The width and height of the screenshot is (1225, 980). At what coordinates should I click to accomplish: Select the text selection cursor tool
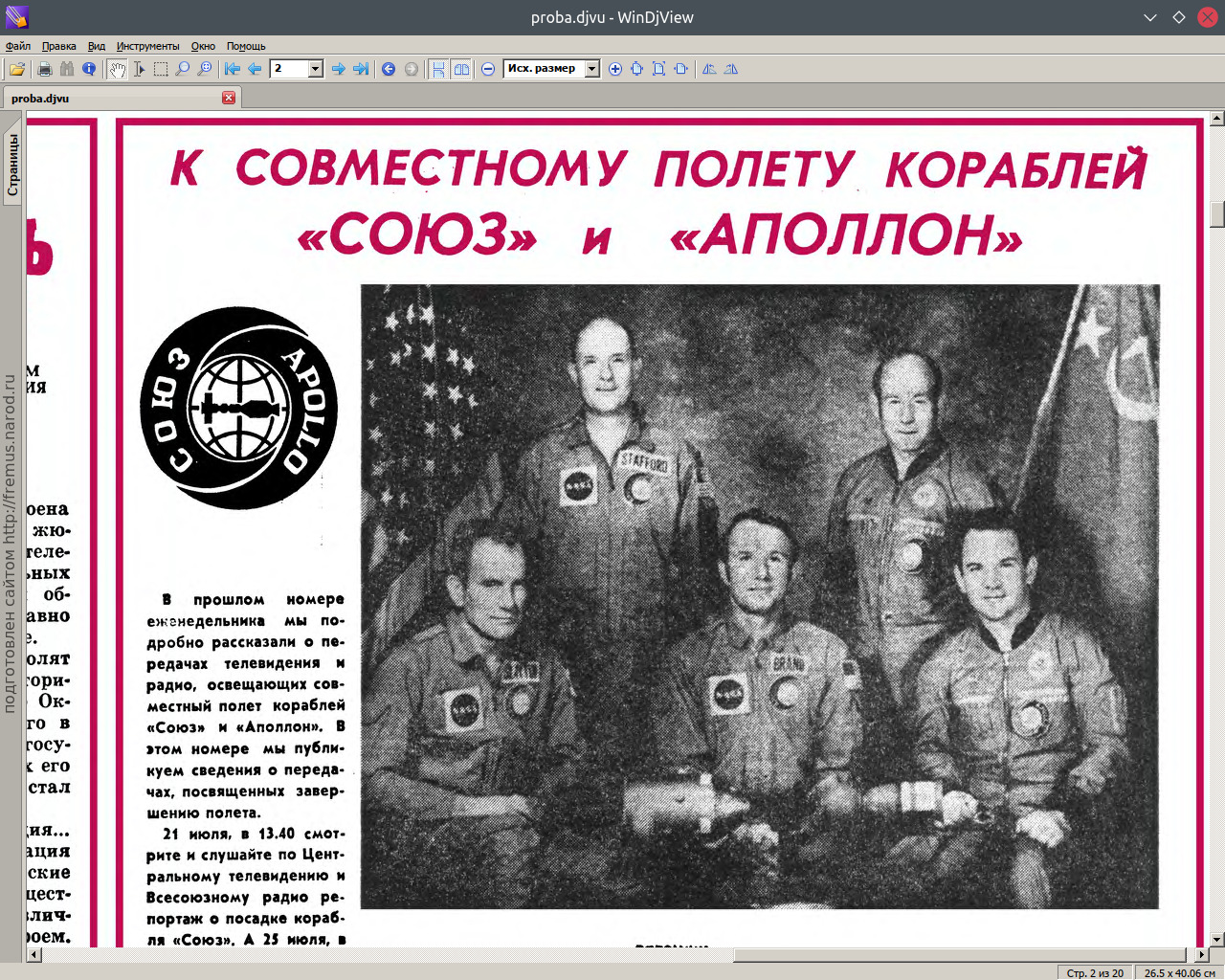[x=139, y=69]
